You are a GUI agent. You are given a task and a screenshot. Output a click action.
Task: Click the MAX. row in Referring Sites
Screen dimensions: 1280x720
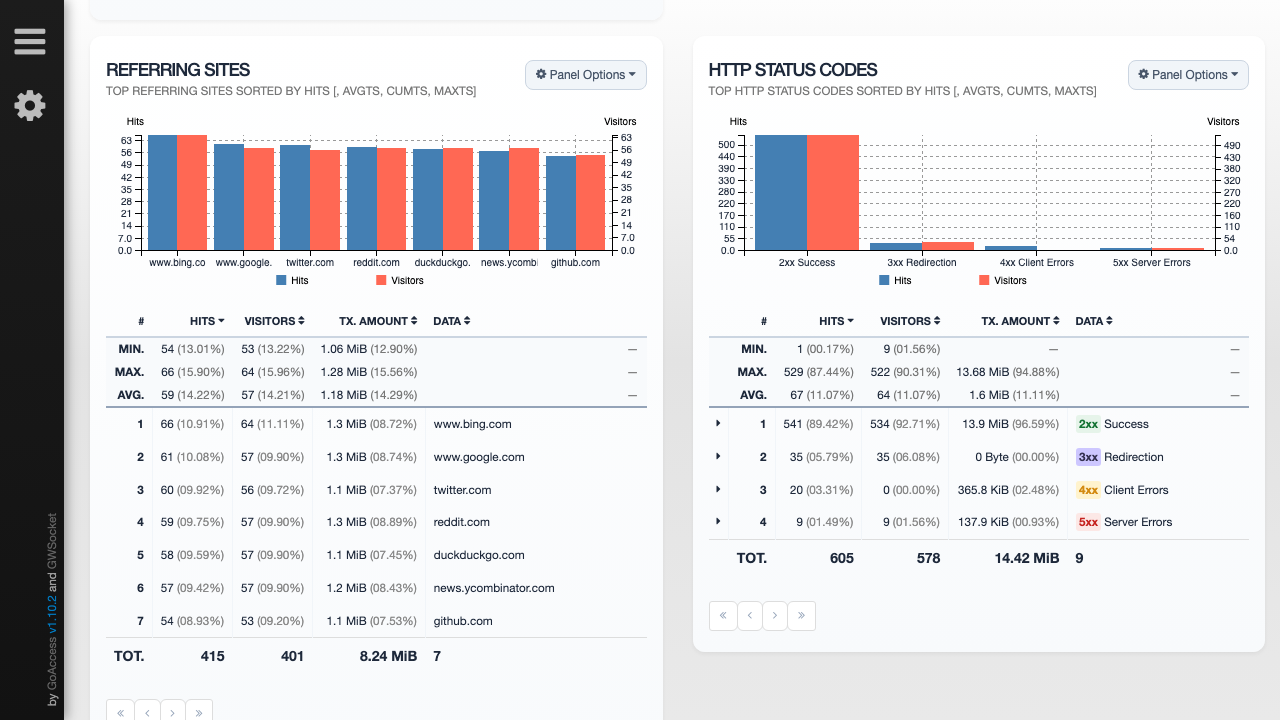[x=377, y=372]
